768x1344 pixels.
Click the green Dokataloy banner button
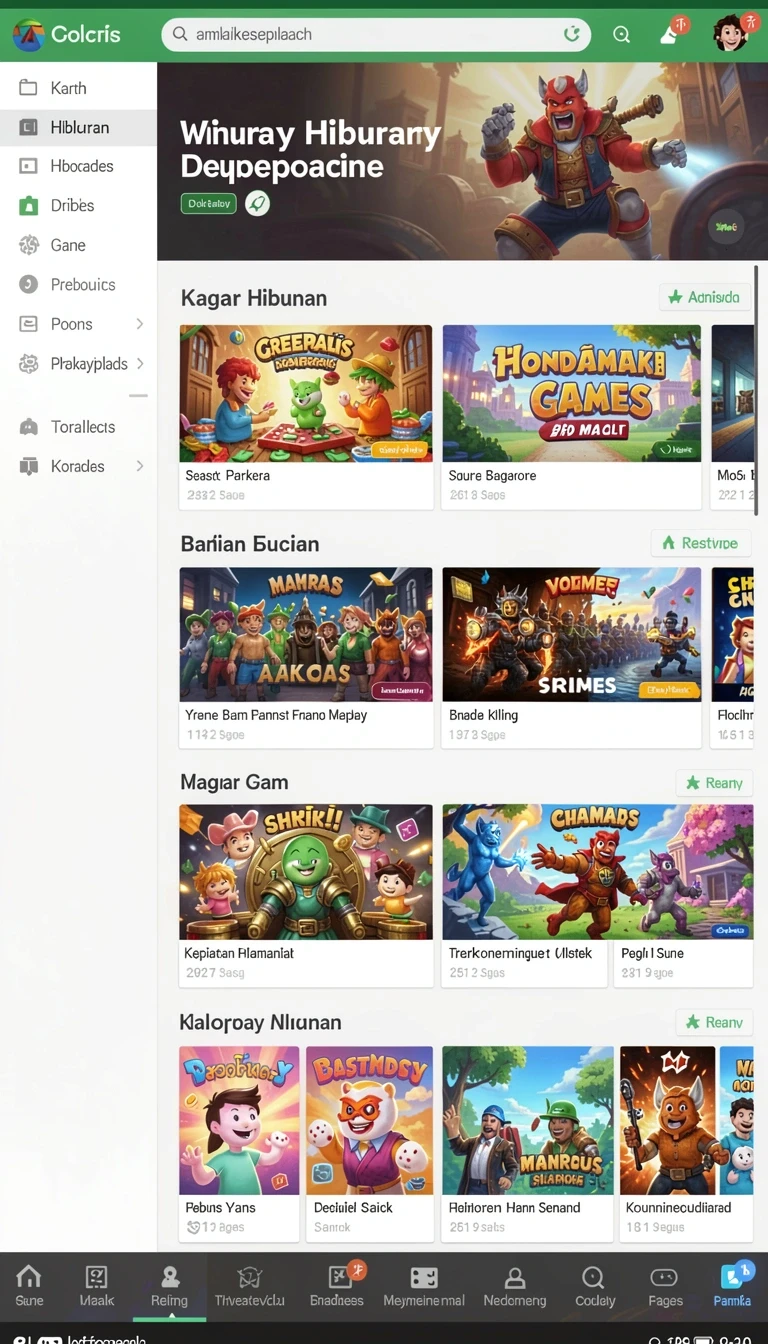tap(208, 203)
